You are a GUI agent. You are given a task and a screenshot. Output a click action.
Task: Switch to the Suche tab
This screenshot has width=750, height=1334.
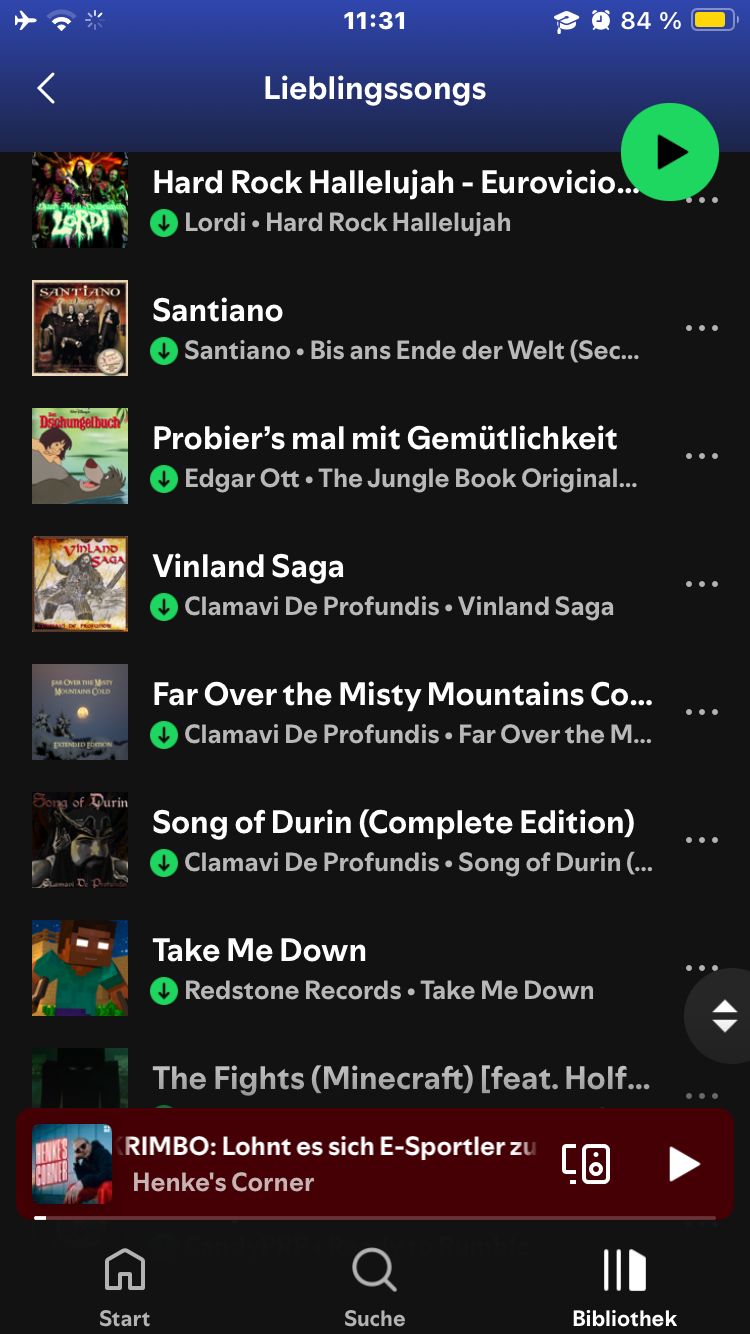click(374, 1288)
